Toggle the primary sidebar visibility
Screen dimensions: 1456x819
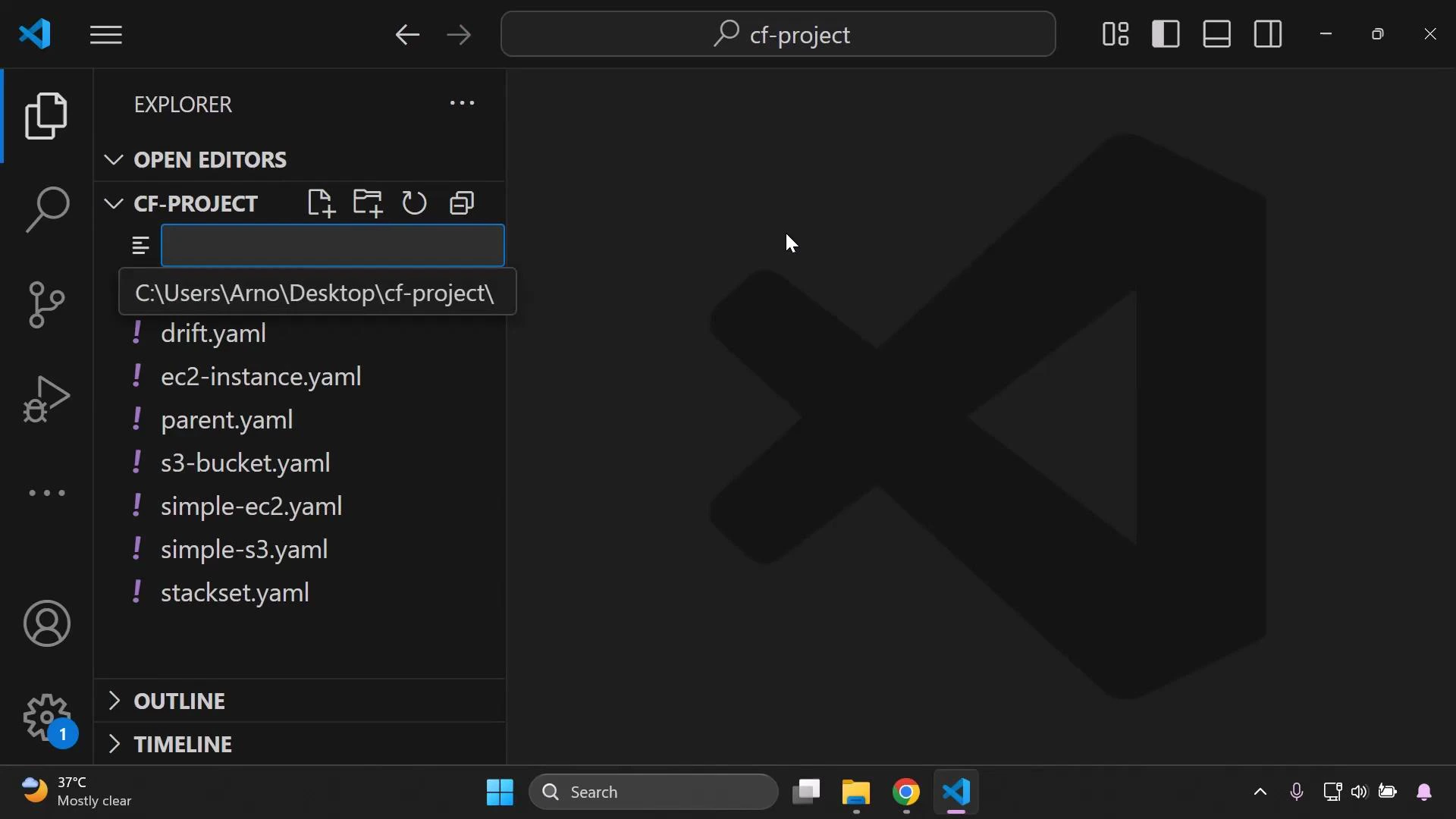[1166, 33]
